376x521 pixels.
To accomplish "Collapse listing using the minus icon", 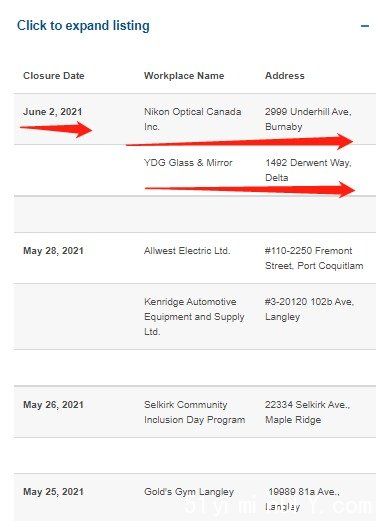I will point(365,26).
